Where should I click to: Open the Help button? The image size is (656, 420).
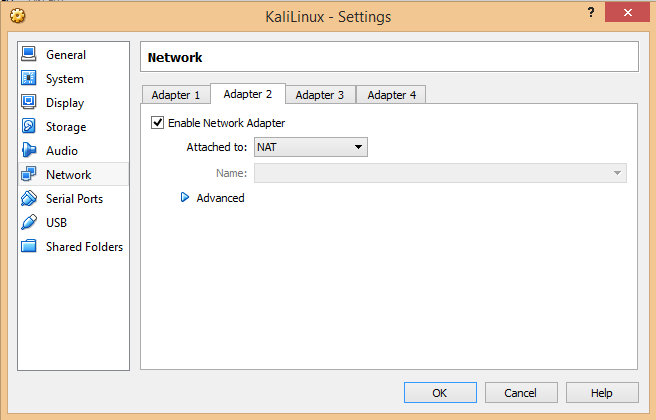click(602, 393)
